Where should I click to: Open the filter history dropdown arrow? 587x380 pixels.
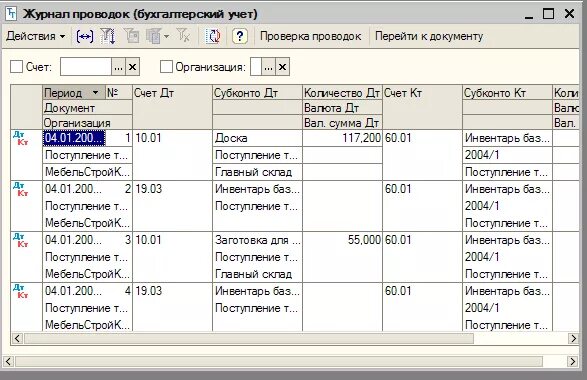click(167, 36)
